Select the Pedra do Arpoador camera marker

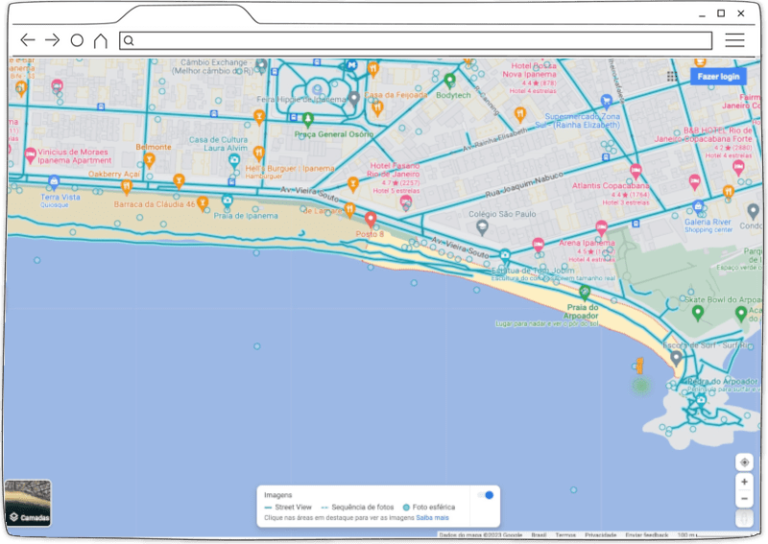coord(701,400)
